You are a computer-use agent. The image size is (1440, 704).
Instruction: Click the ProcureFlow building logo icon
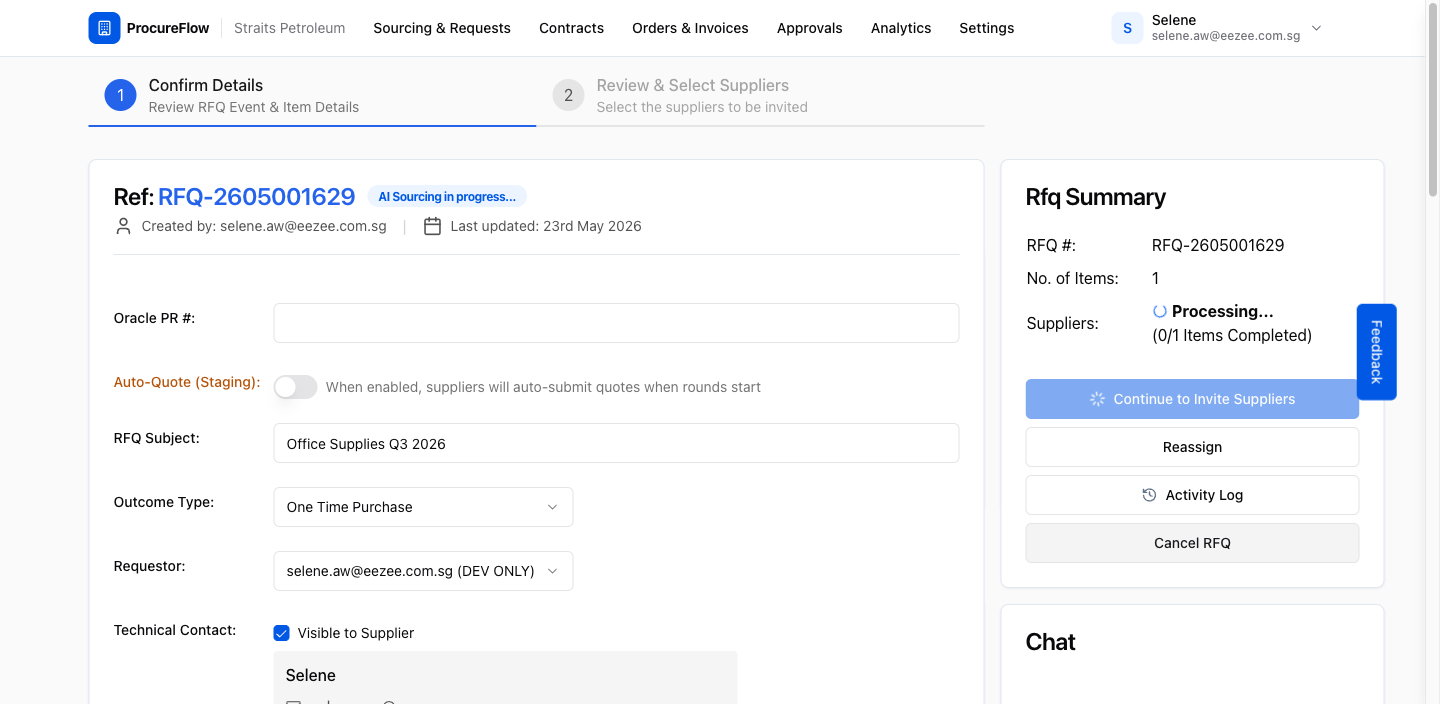pos(104,28)
